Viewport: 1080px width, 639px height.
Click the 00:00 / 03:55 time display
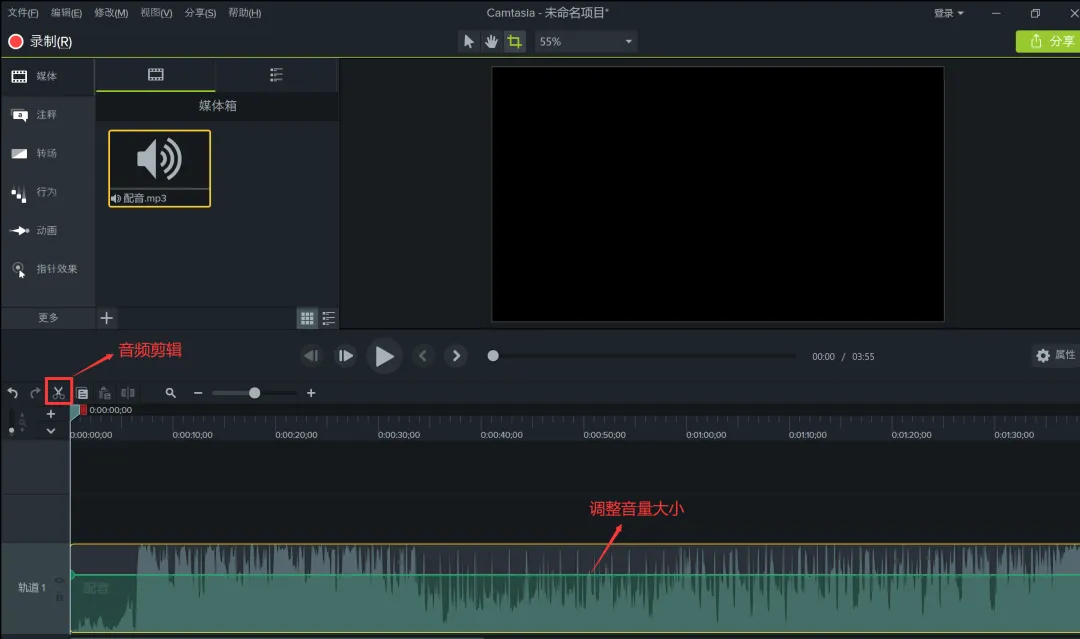843,356
